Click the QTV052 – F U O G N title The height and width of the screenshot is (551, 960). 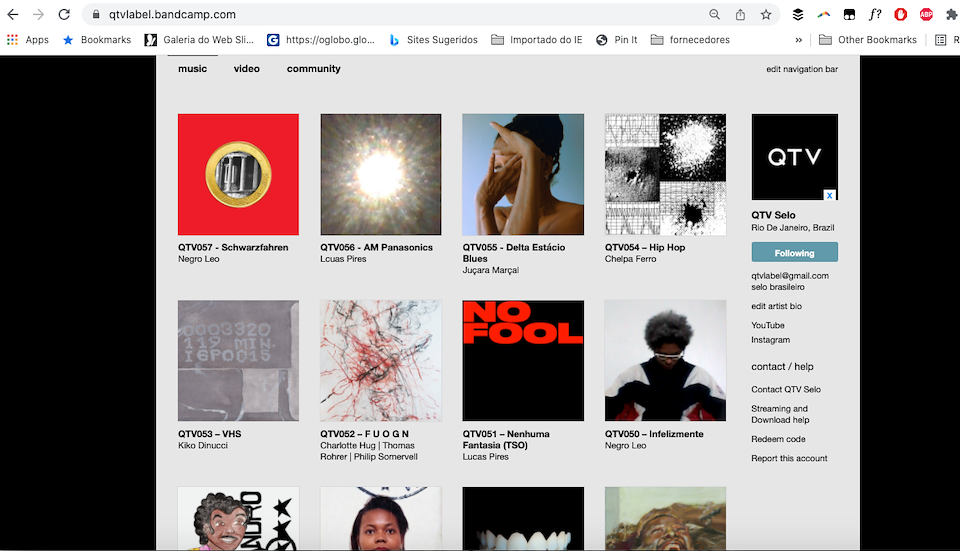click(x=364, y=434)
